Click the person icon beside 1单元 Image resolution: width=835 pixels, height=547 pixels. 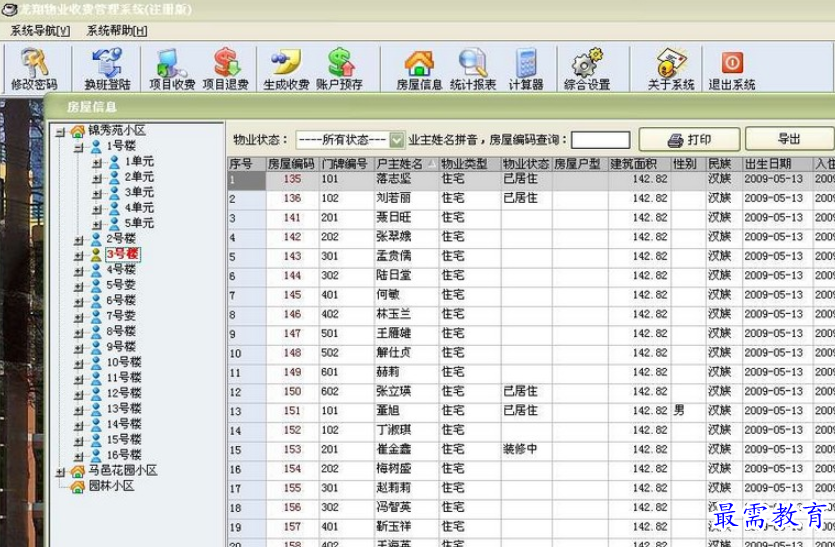pyautogui.click(x=114, y=162)
